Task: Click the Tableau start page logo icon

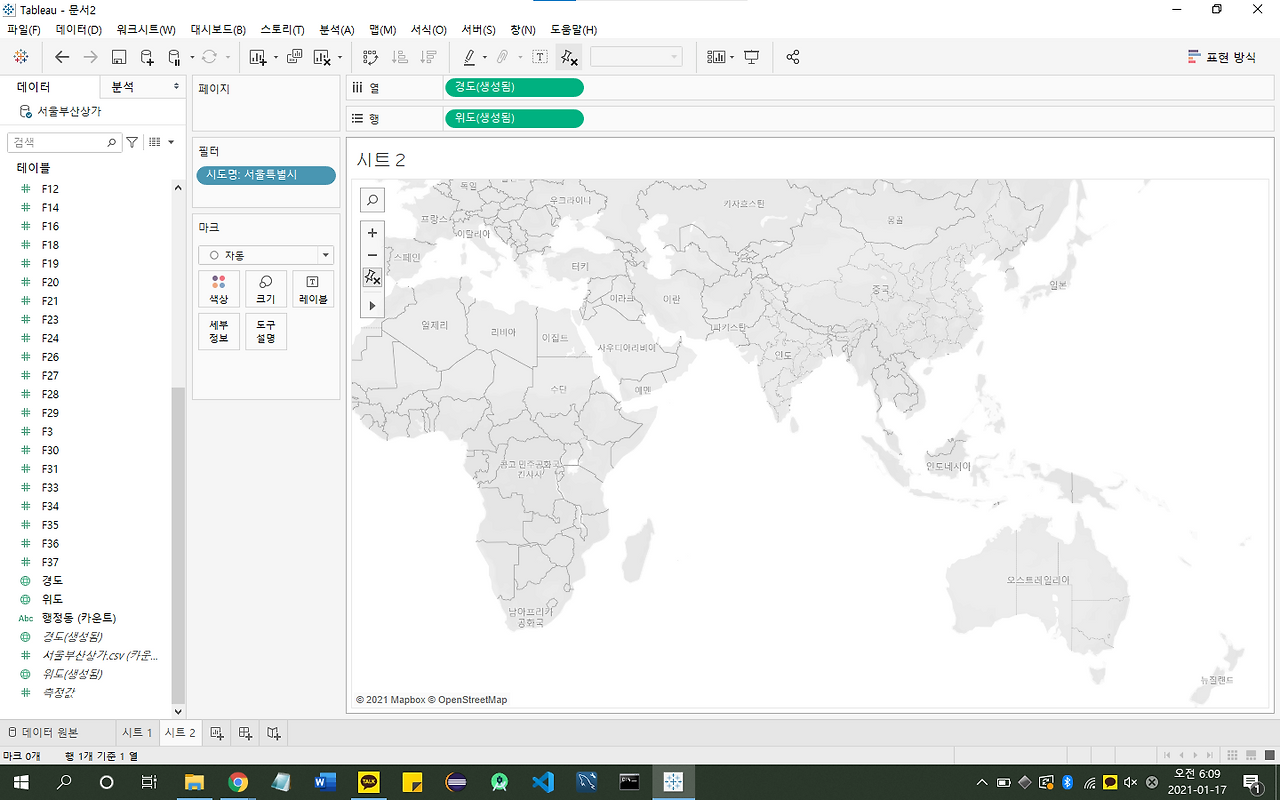Action: pyautogui.click(x=21, y=57)
